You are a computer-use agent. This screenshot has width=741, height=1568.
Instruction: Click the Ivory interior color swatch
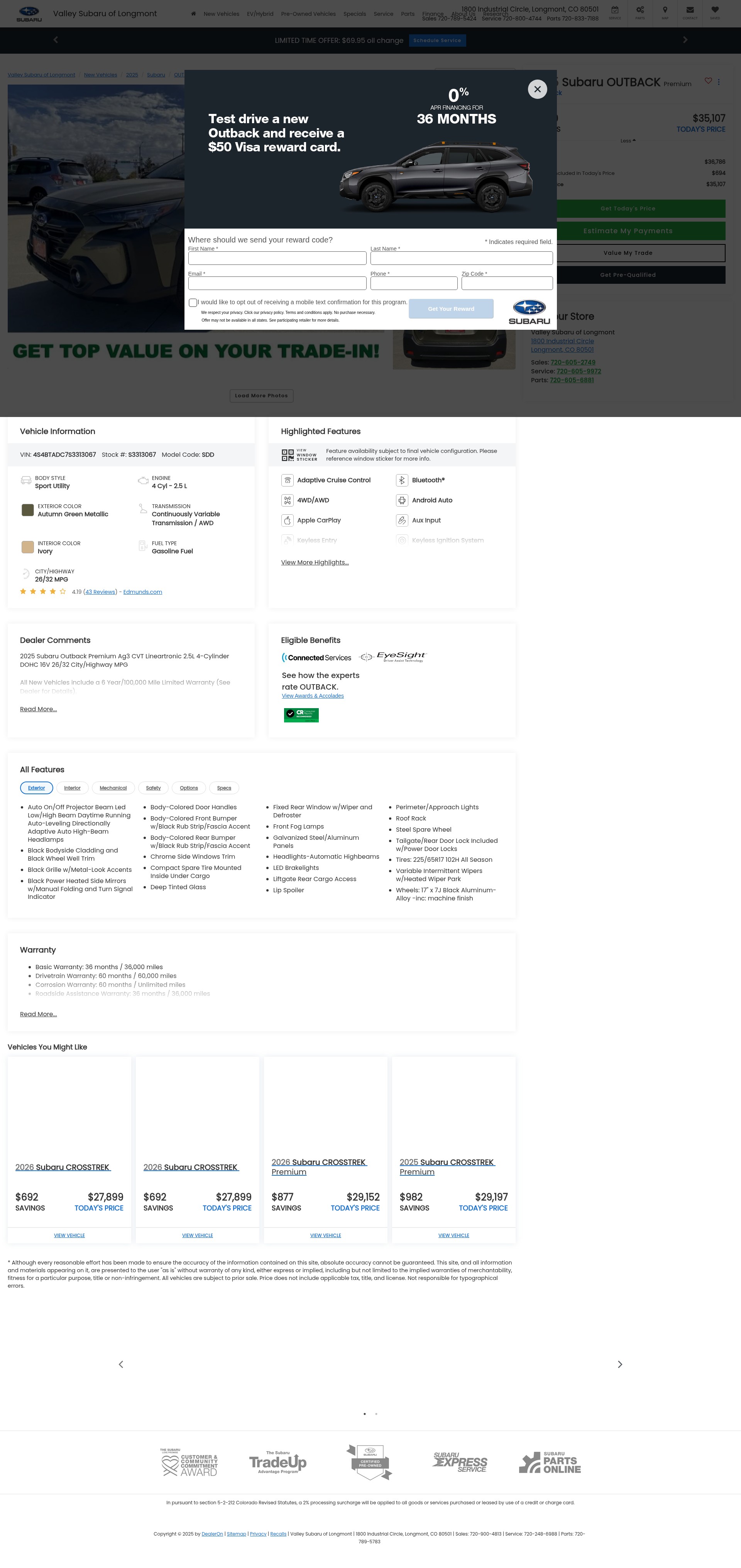27,547
